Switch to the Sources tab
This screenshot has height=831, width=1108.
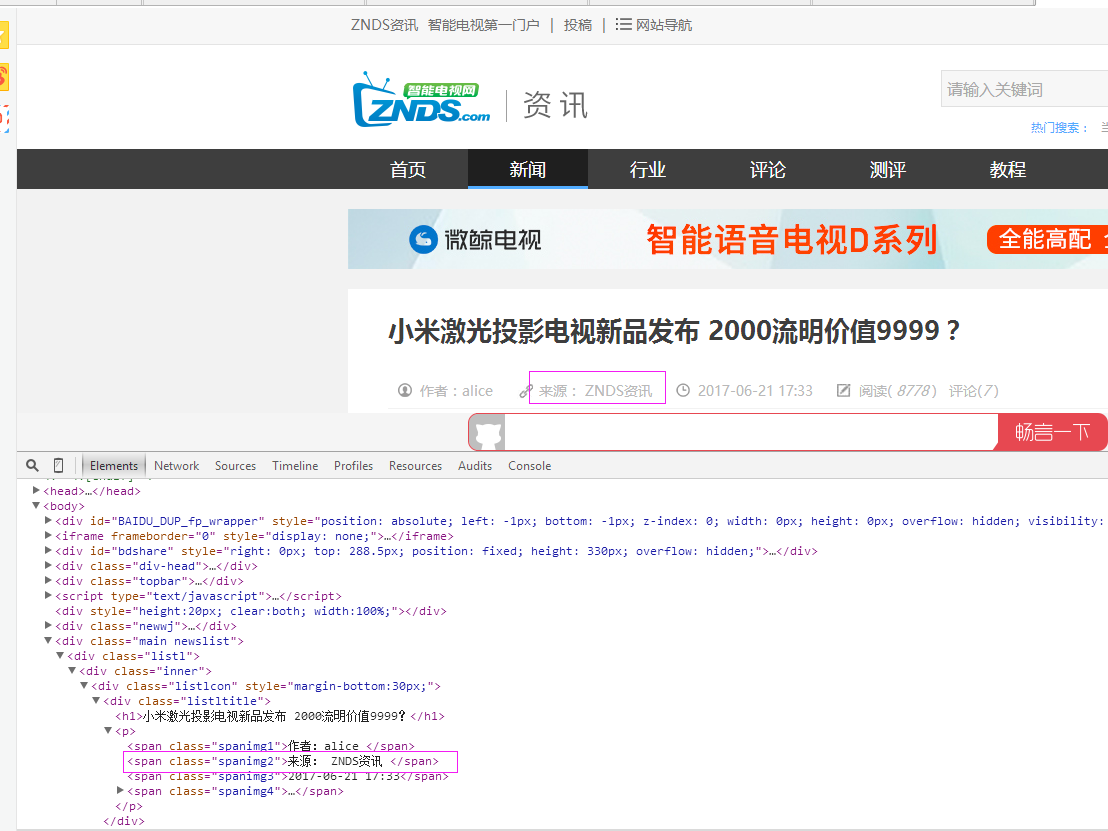pyautogui.click(x=235, y=466)
